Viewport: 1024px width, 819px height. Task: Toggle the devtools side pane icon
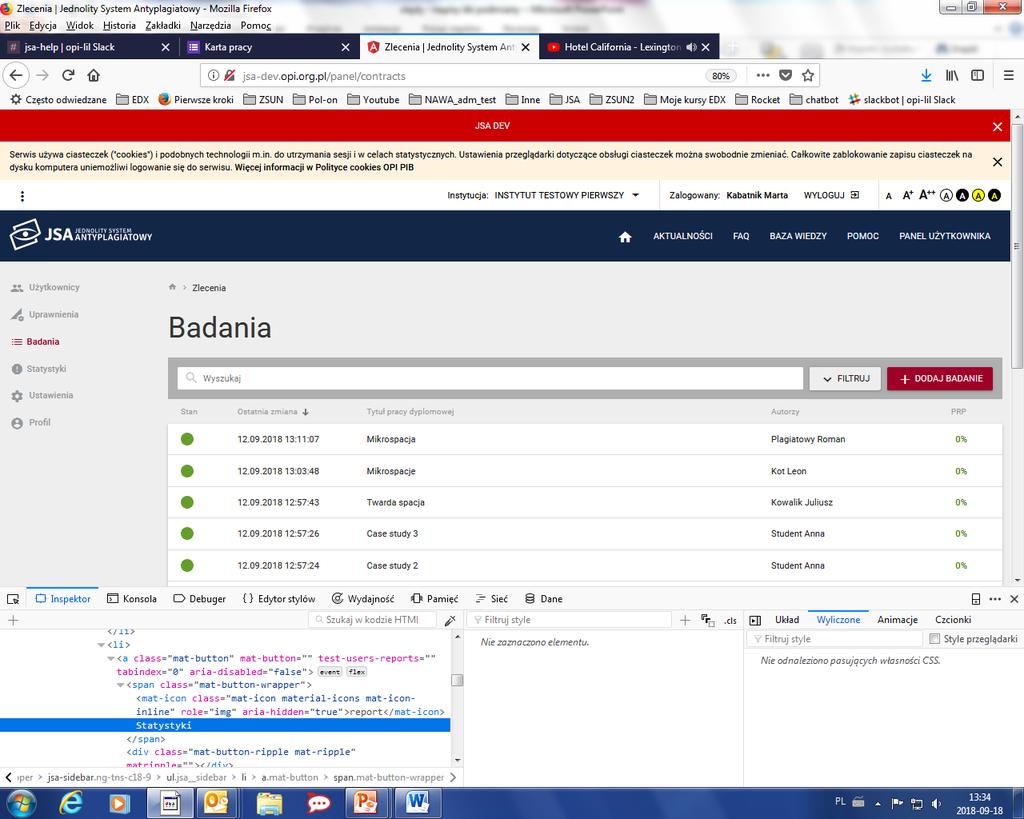click(x=755, y=620)
